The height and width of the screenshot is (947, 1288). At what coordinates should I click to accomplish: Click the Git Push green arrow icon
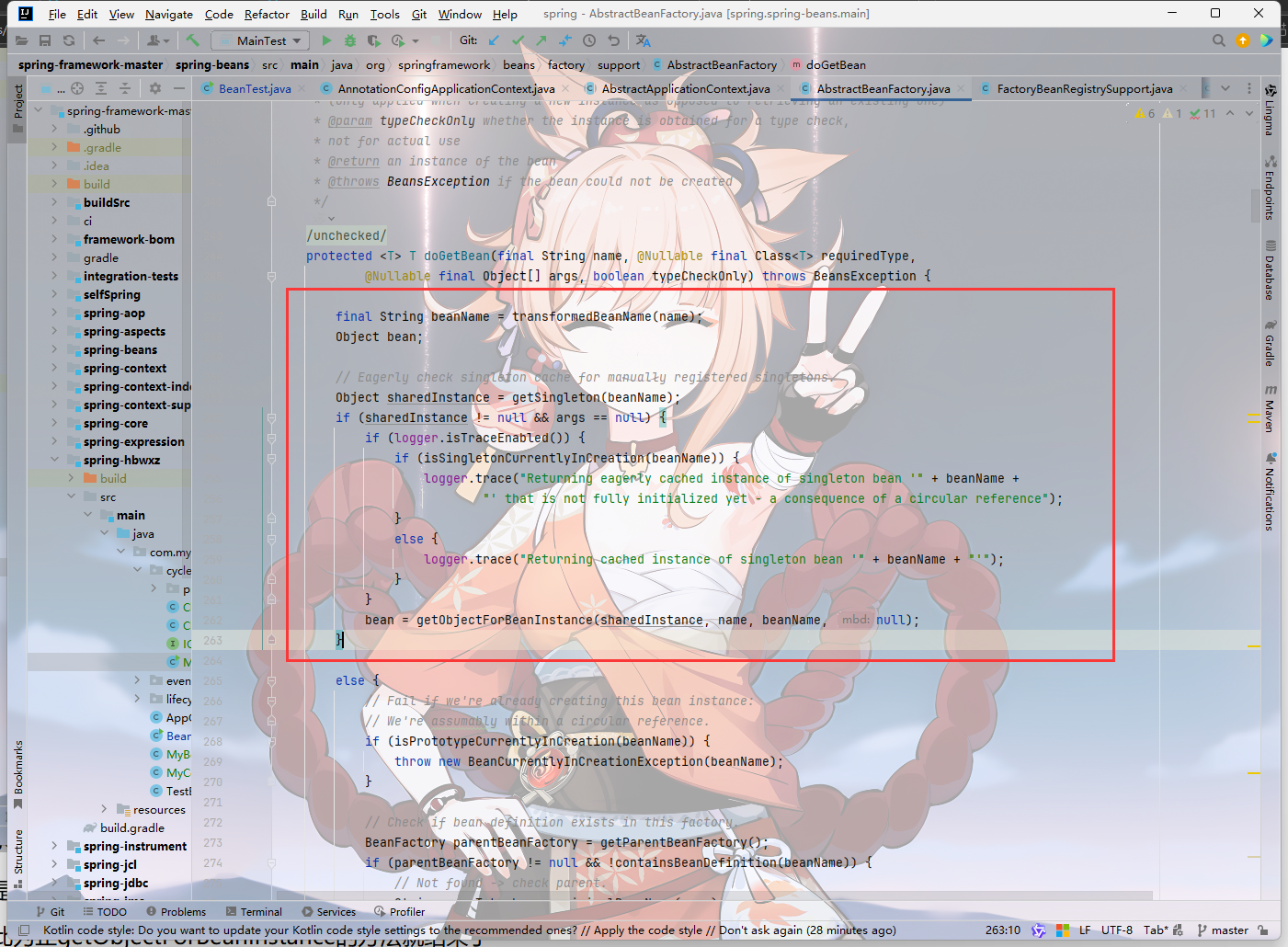[x=541, y=40]
